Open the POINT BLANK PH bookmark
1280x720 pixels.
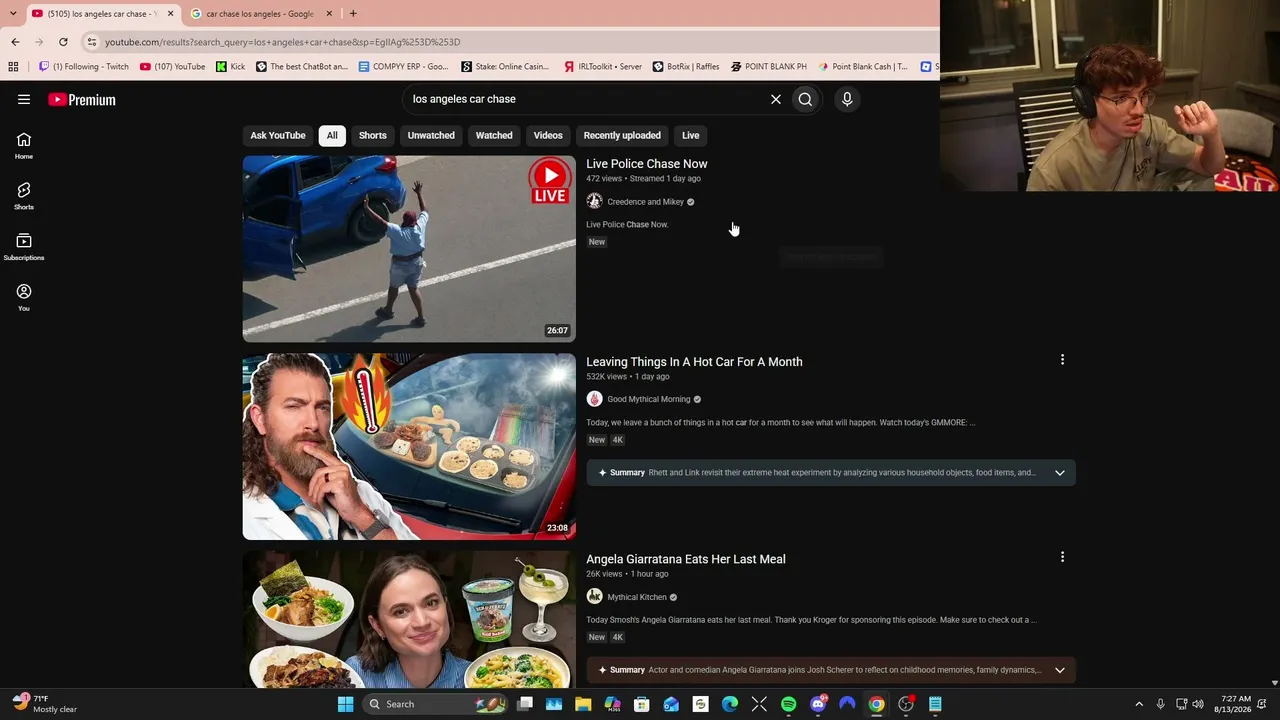pos(769,67)
